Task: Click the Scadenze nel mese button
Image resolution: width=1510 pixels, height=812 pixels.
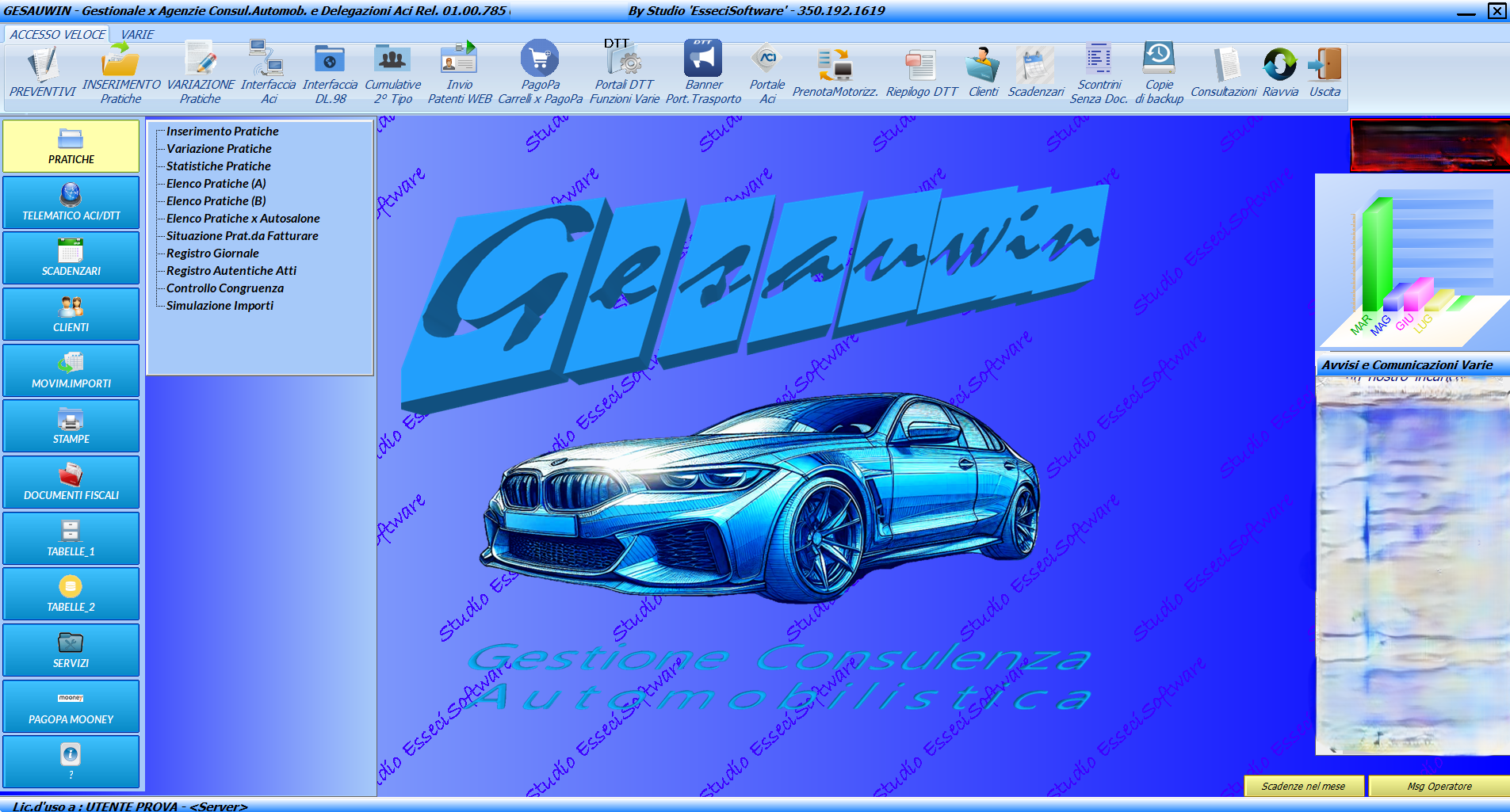Action: (x=1303, y=786)
